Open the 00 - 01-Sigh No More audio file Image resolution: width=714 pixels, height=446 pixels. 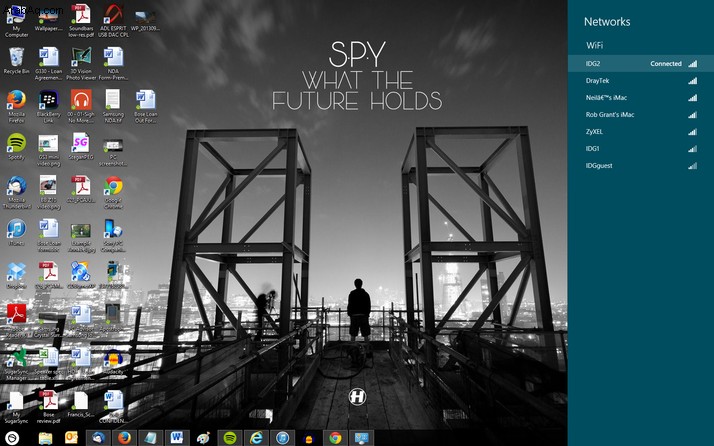[x=81, y=107]
